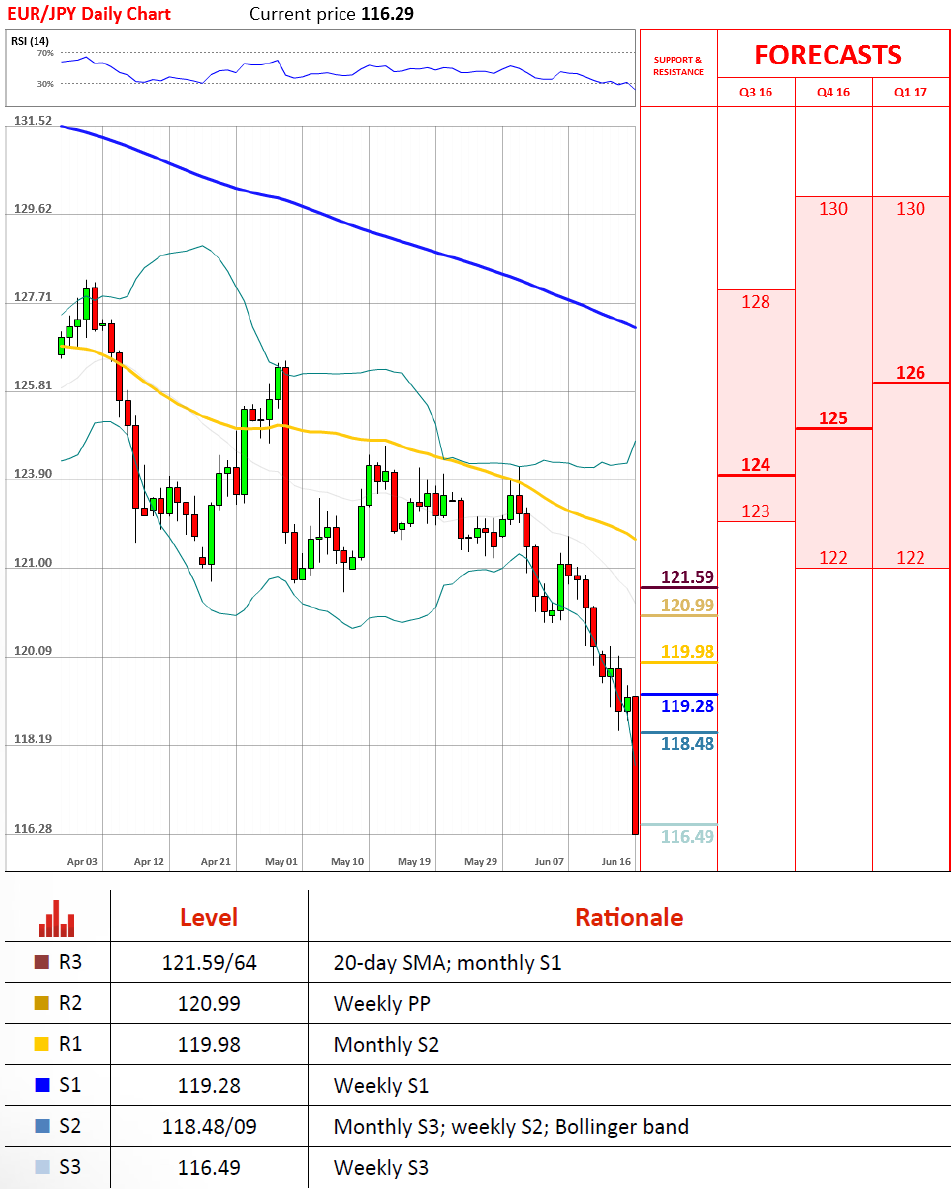Click the S3 light blue swatch
This screenshot has height=1189, width=951.
(42, 1167)
